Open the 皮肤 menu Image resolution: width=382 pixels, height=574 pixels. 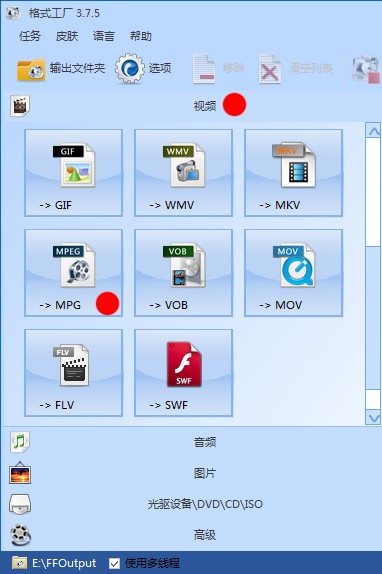pos(67,36)
